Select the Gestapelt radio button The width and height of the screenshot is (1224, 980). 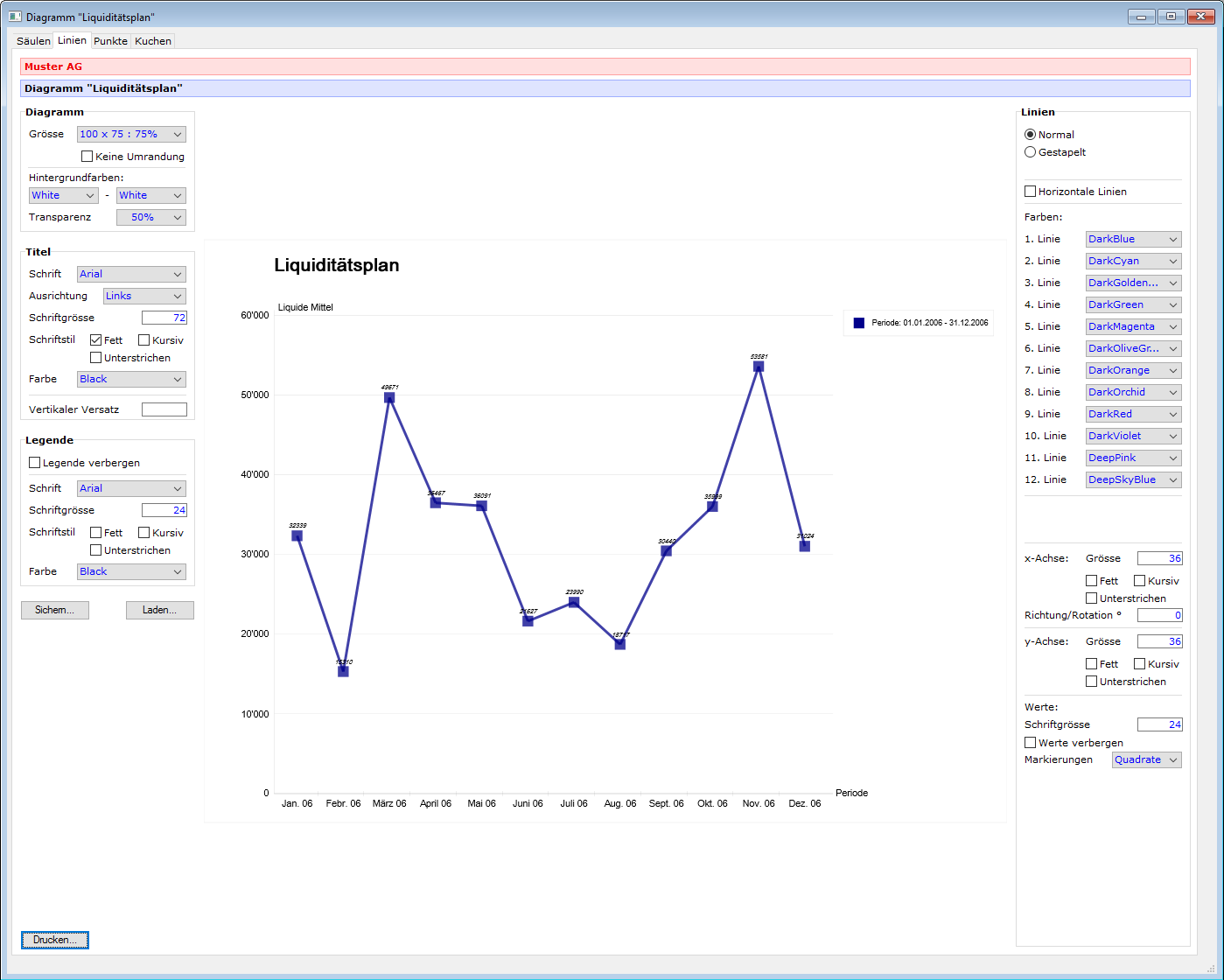(1030, 152)
